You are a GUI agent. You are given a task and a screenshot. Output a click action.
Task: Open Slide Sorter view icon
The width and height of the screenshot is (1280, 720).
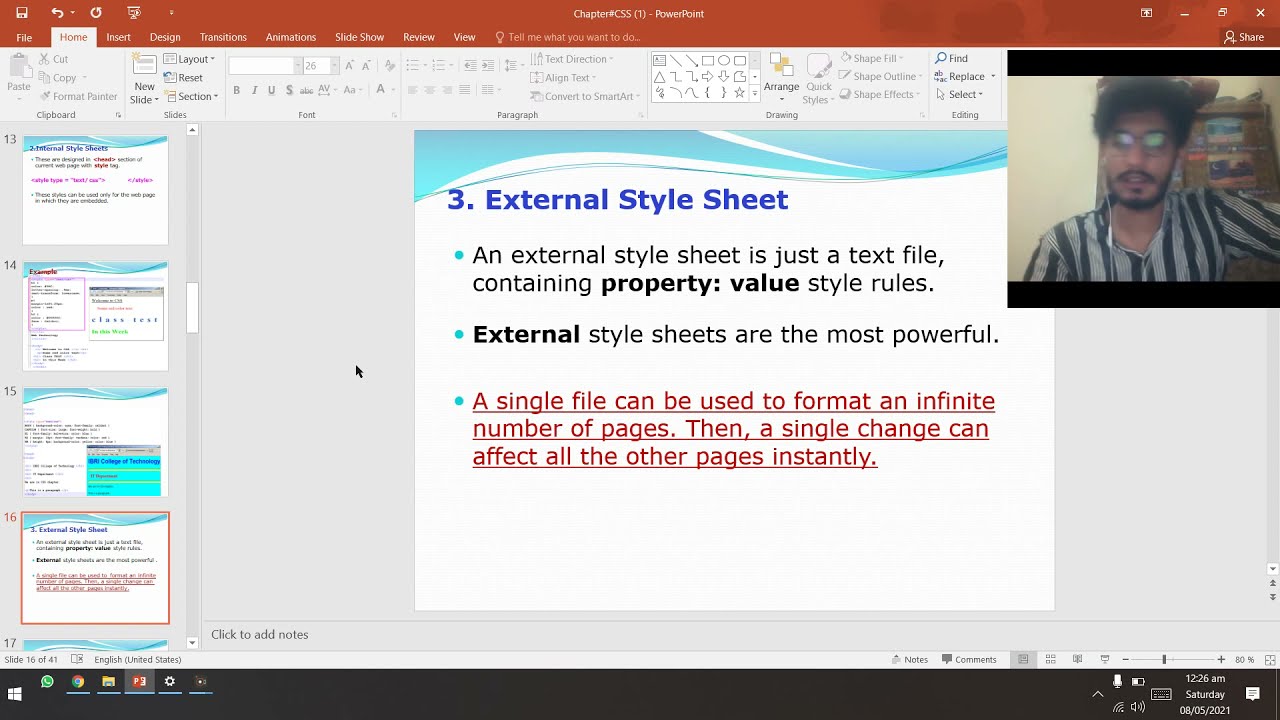pos(1050,659)
